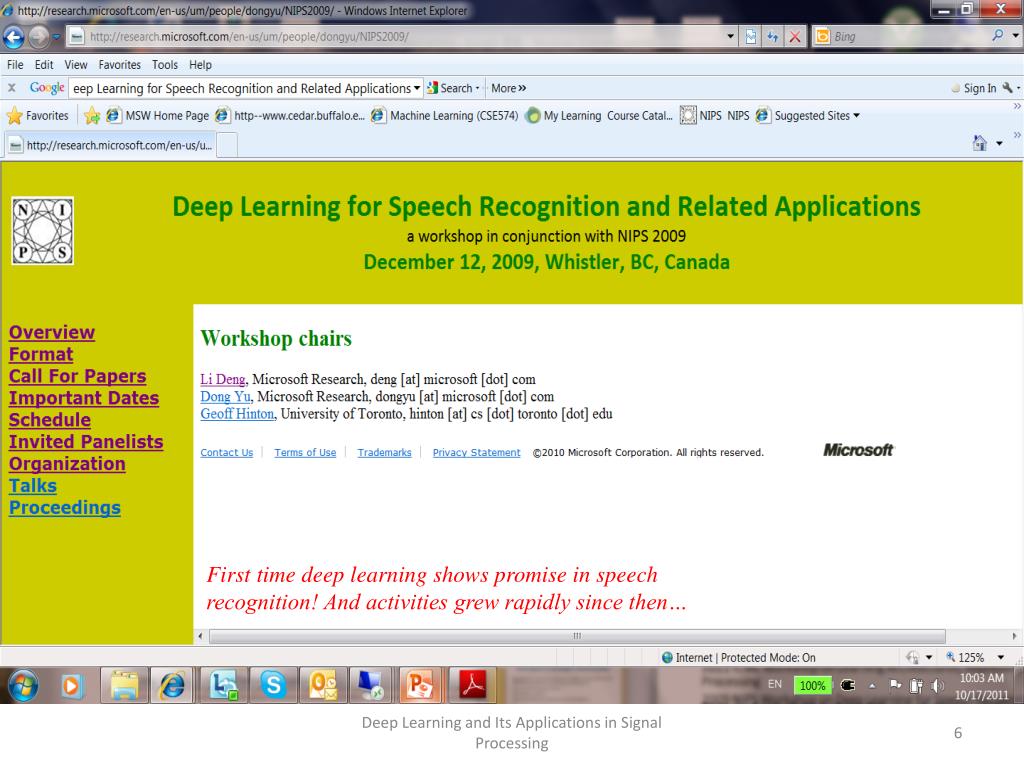This screenshot has height=768, width=1024.
Task: Click the Compatibility View page icon
Action: tap(751, 37)
